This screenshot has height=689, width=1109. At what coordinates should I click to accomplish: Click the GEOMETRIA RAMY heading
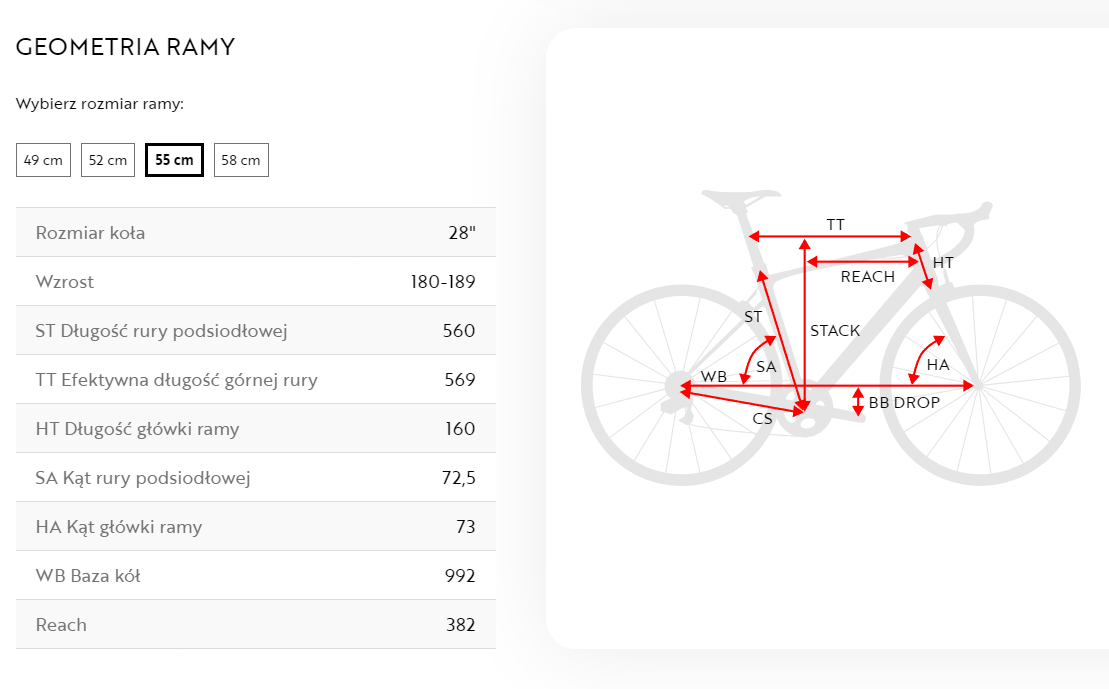125,47
